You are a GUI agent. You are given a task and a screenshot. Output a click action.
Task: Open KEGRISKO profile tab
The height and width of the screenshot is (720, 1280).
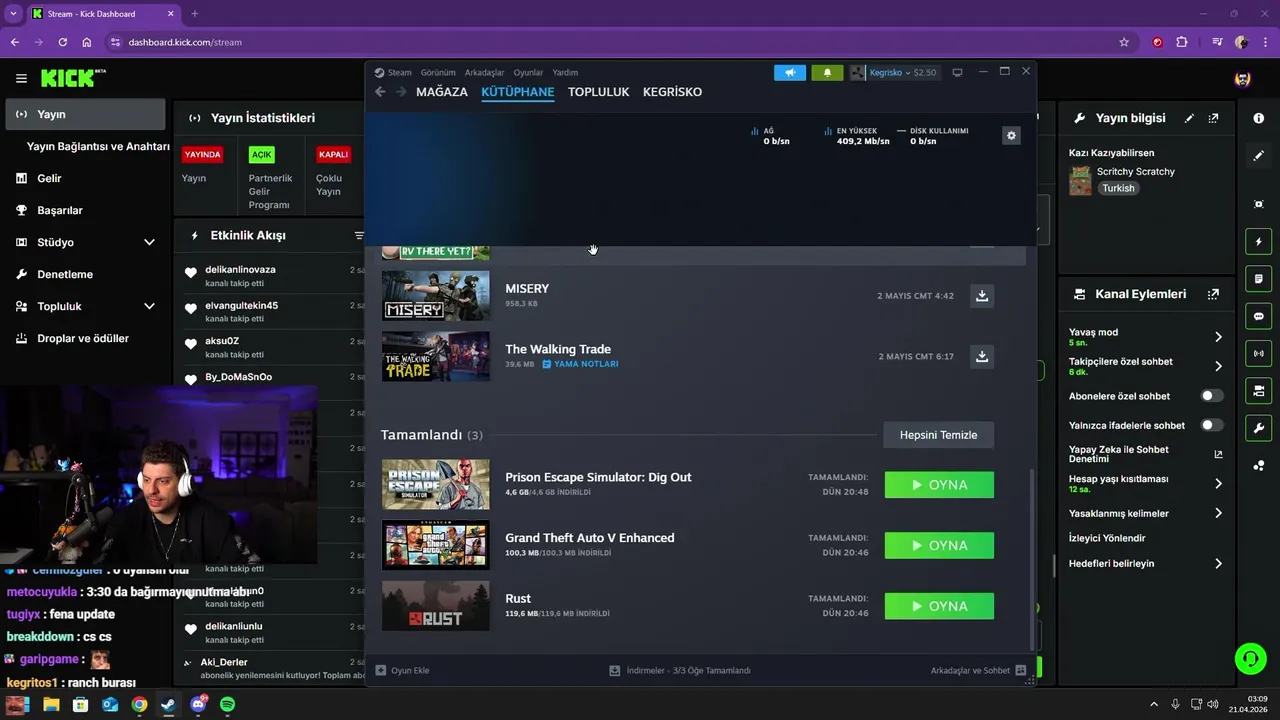point(672,92)
